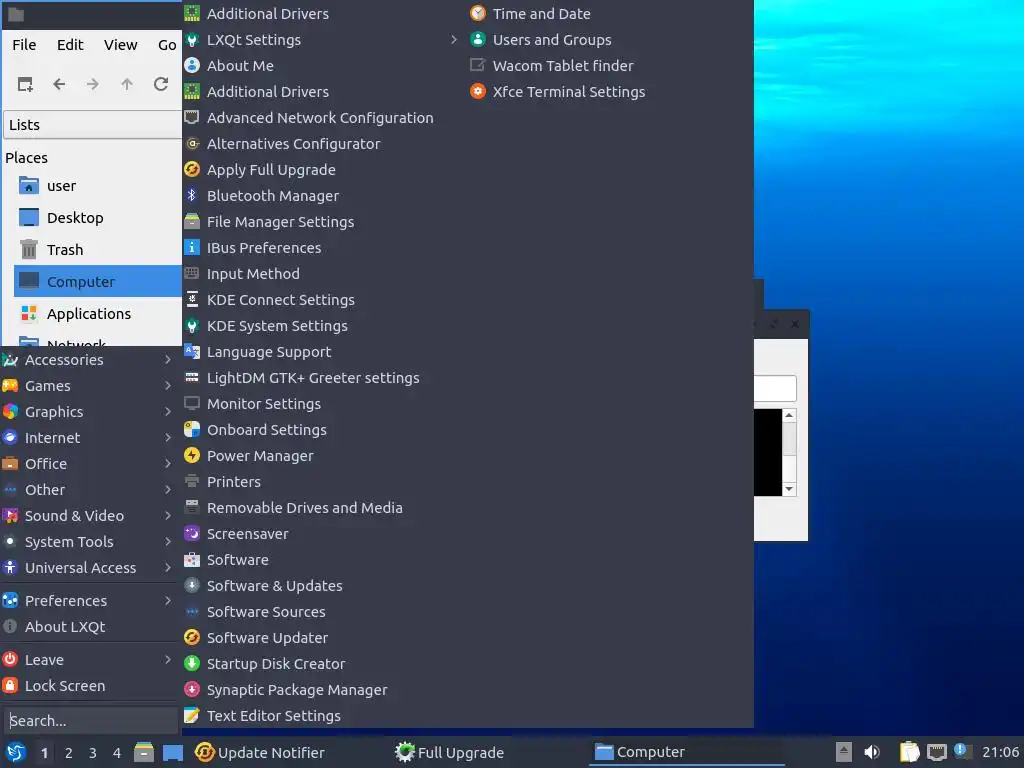Image resolution: width=1024 pixels, height=768 pixels.
Task: Expand the Games category
Action: coord(89,385)
